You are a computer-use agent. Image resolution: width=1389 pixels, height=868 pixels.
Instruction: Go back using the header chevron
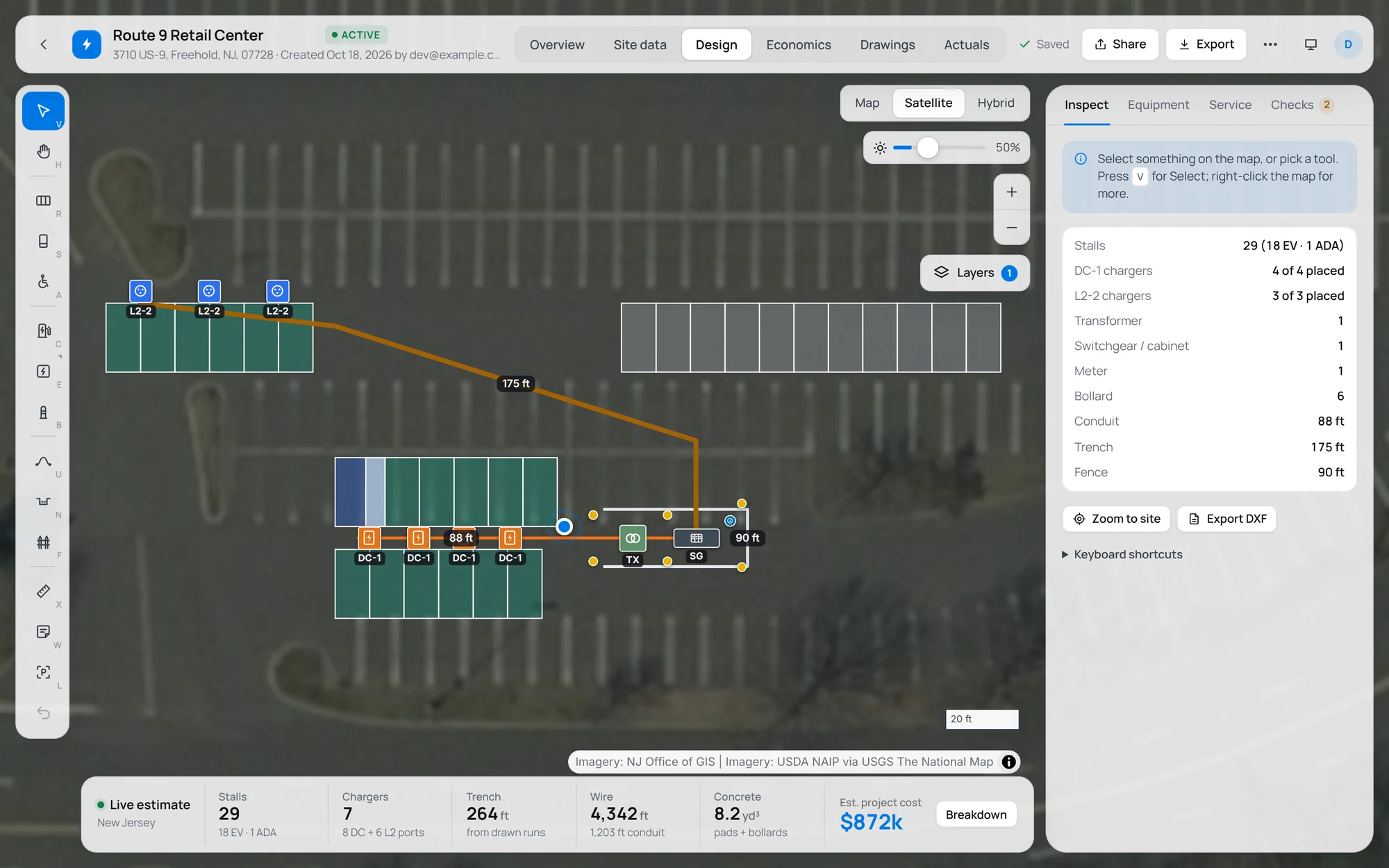[x=44, y=44]
